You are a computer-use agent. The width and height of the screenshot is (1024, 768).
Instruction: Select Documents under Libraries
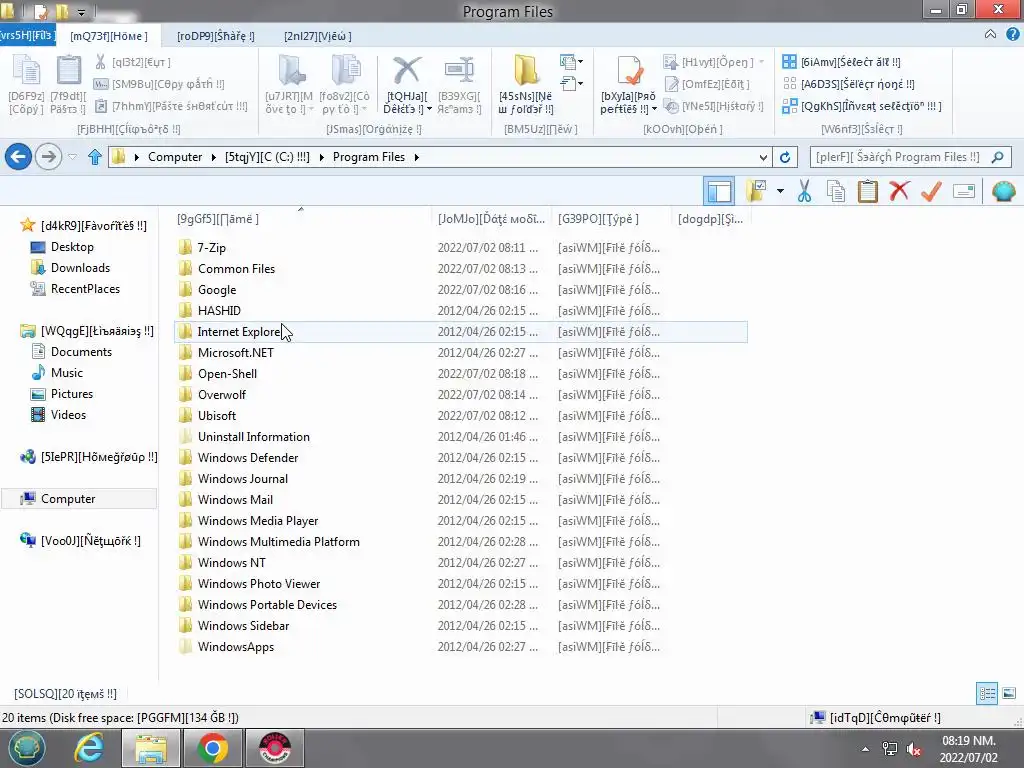coord(81,351)
